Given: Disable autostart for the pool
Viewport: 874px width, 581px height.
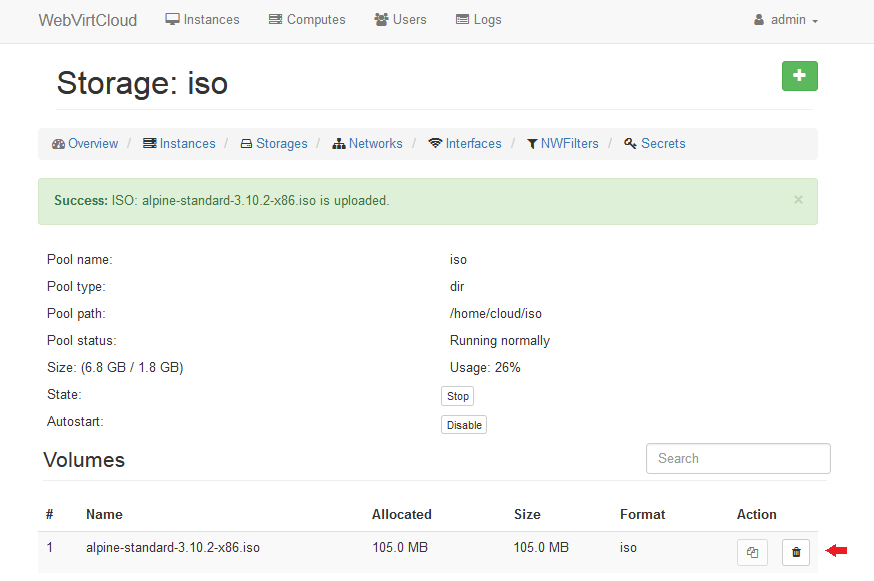Looking at the screenshot, I should coord(464,425).
